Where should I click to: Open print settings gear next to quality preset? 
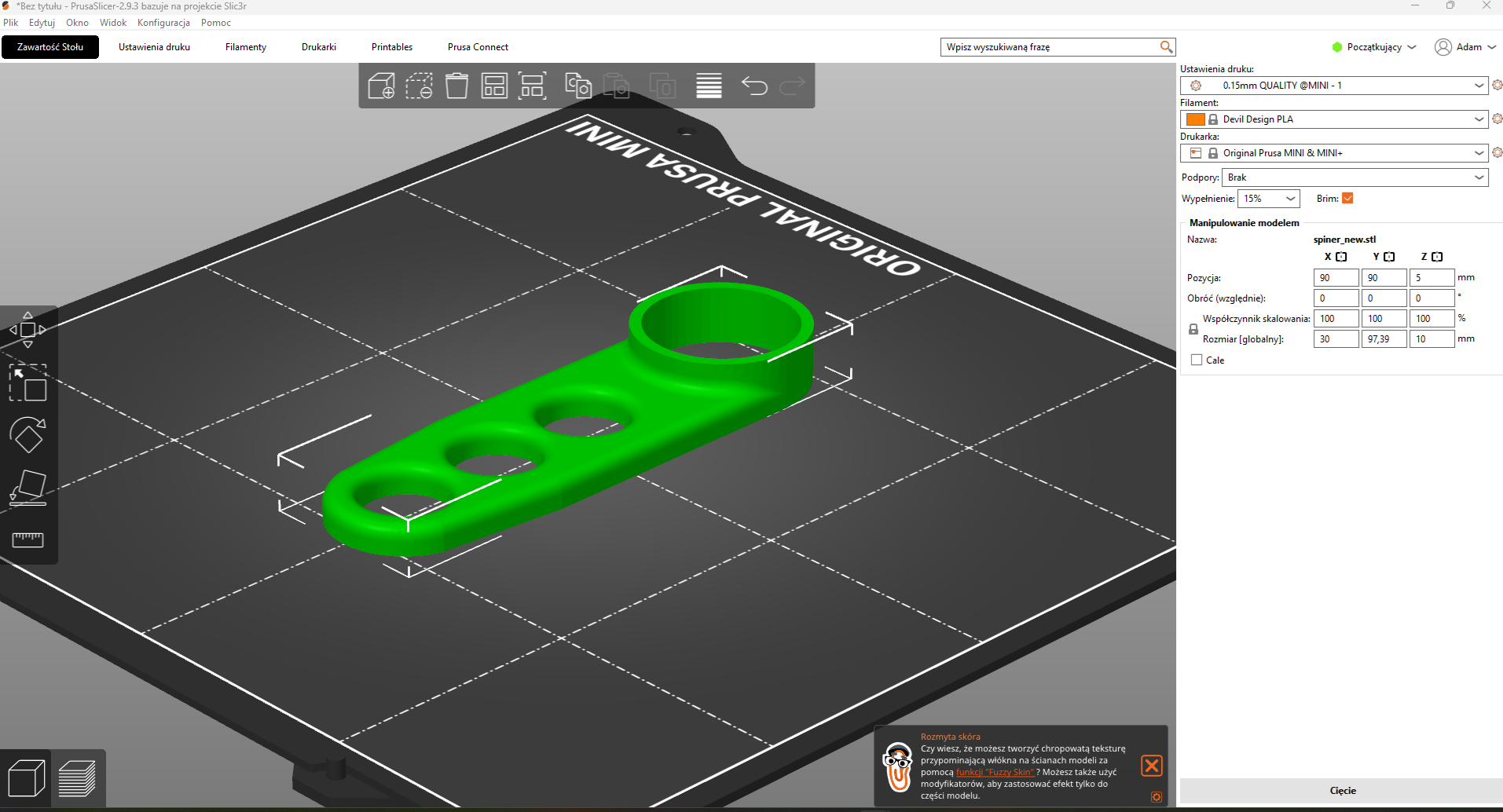(1497, 85)
